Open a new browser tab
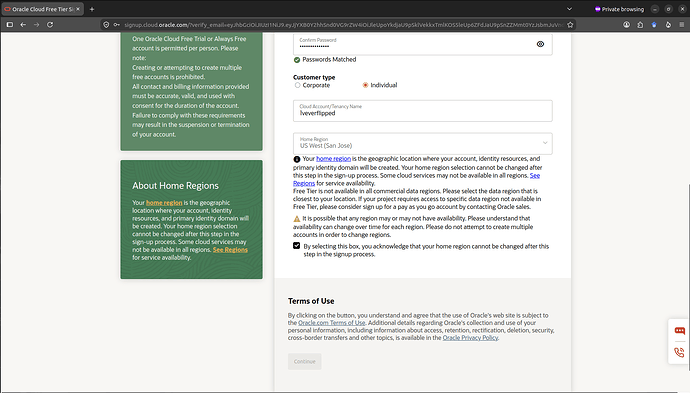Image resolution: width=690 pixels, height=393 pixels. coord(92,9)
